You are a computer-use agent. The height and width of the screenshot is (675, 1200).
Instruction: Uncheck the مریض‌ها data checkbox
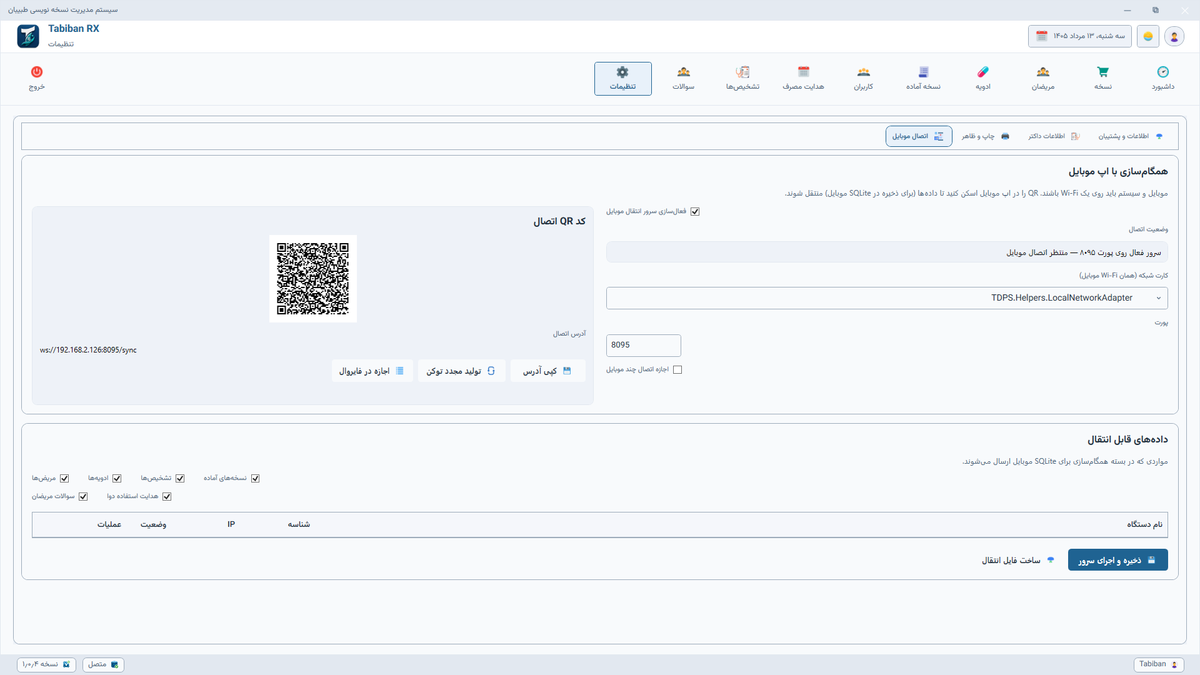[x=65, y=478]
